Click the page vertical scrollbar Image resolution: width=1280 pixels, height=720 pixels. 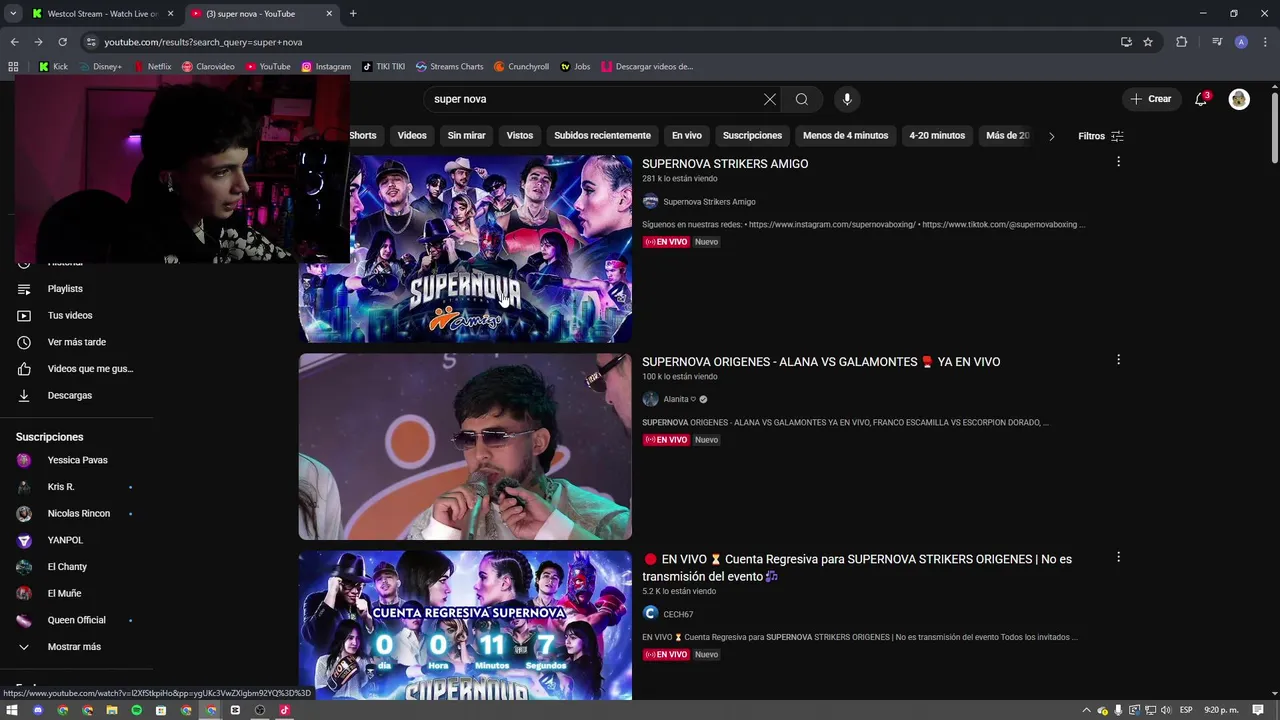pyautogui.click(x=1275, y=128)
